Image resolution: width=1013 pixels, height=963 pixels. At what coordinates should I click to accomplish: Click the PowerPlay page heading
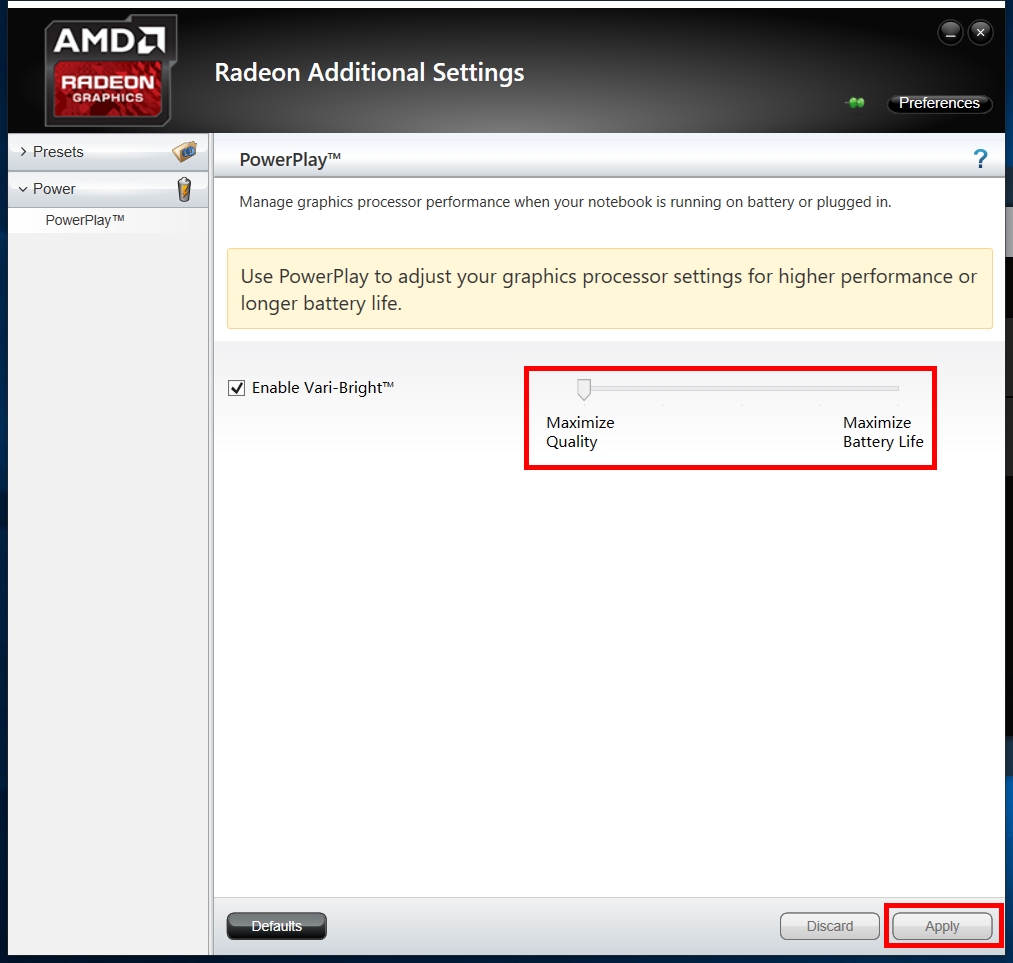pyautogui.click(x=290, y=160)
